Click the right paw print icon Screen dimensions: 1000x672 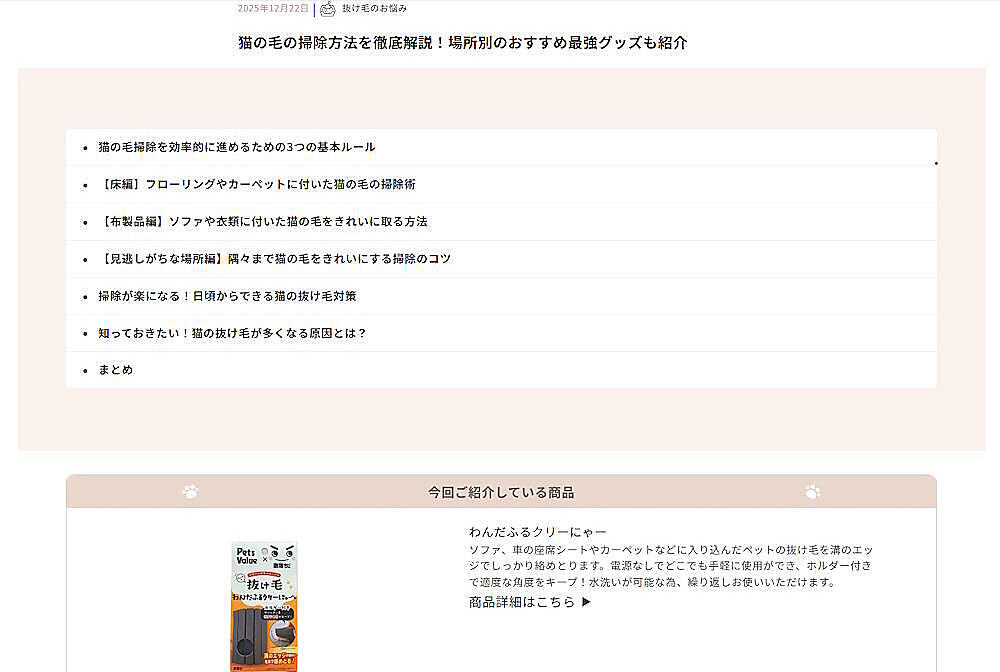point(812,492)
